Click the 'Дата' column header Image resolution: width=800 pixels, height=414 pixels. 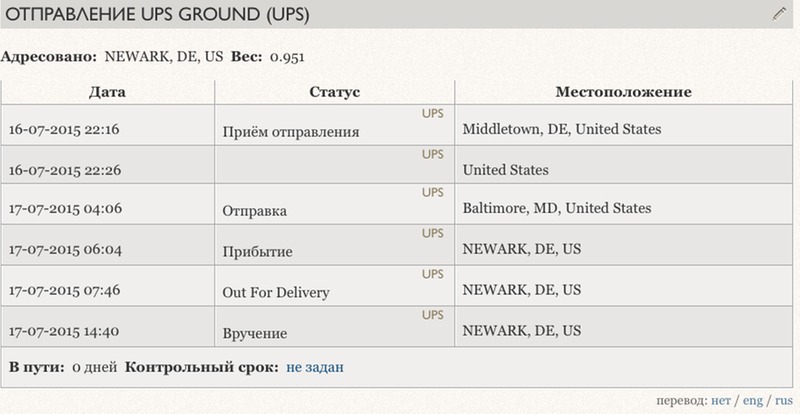pyautogui.click(x=107, y=92)
